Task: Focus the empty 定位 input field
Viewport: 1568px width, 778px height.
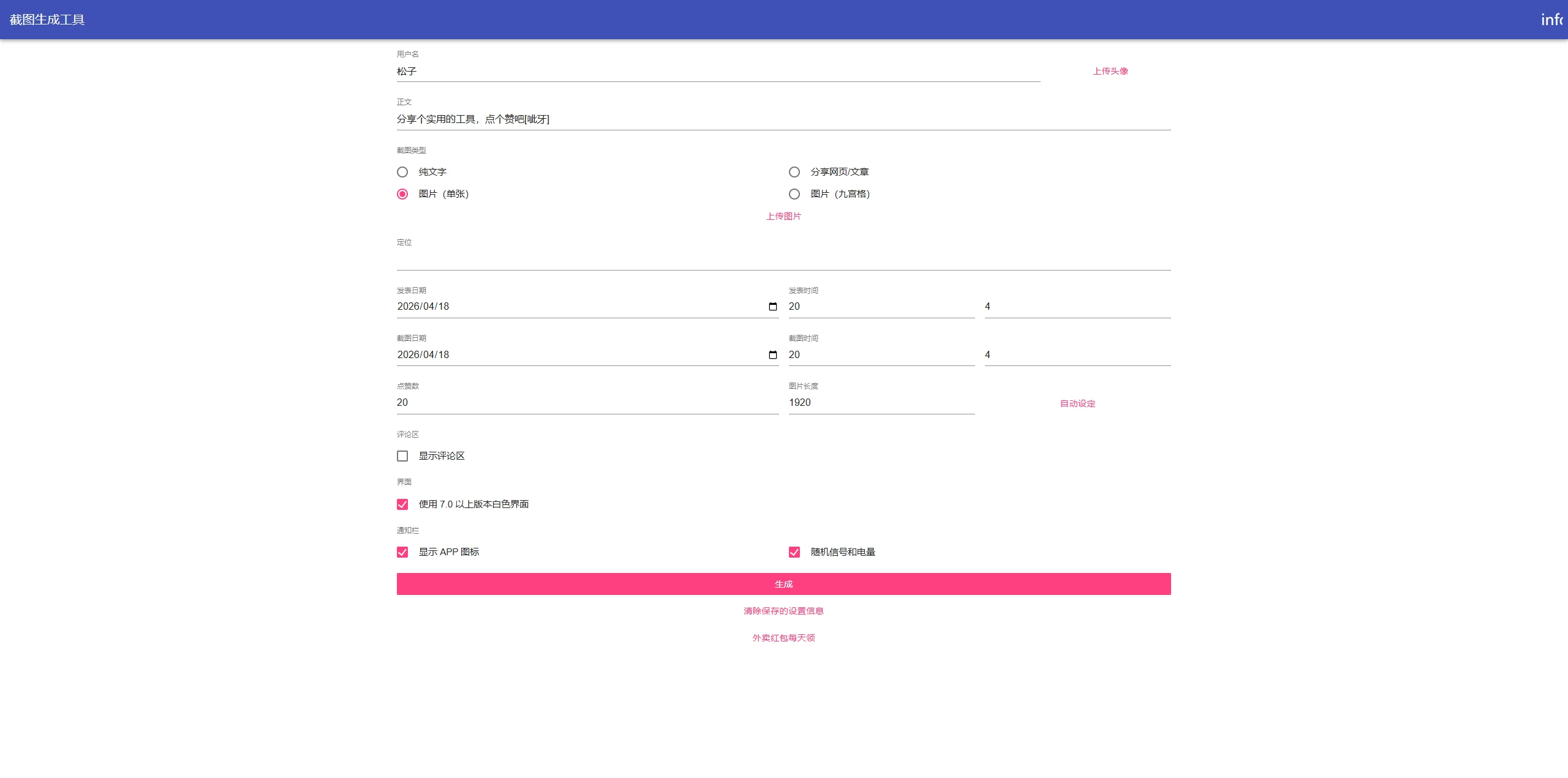Action: tap(783, 260)
